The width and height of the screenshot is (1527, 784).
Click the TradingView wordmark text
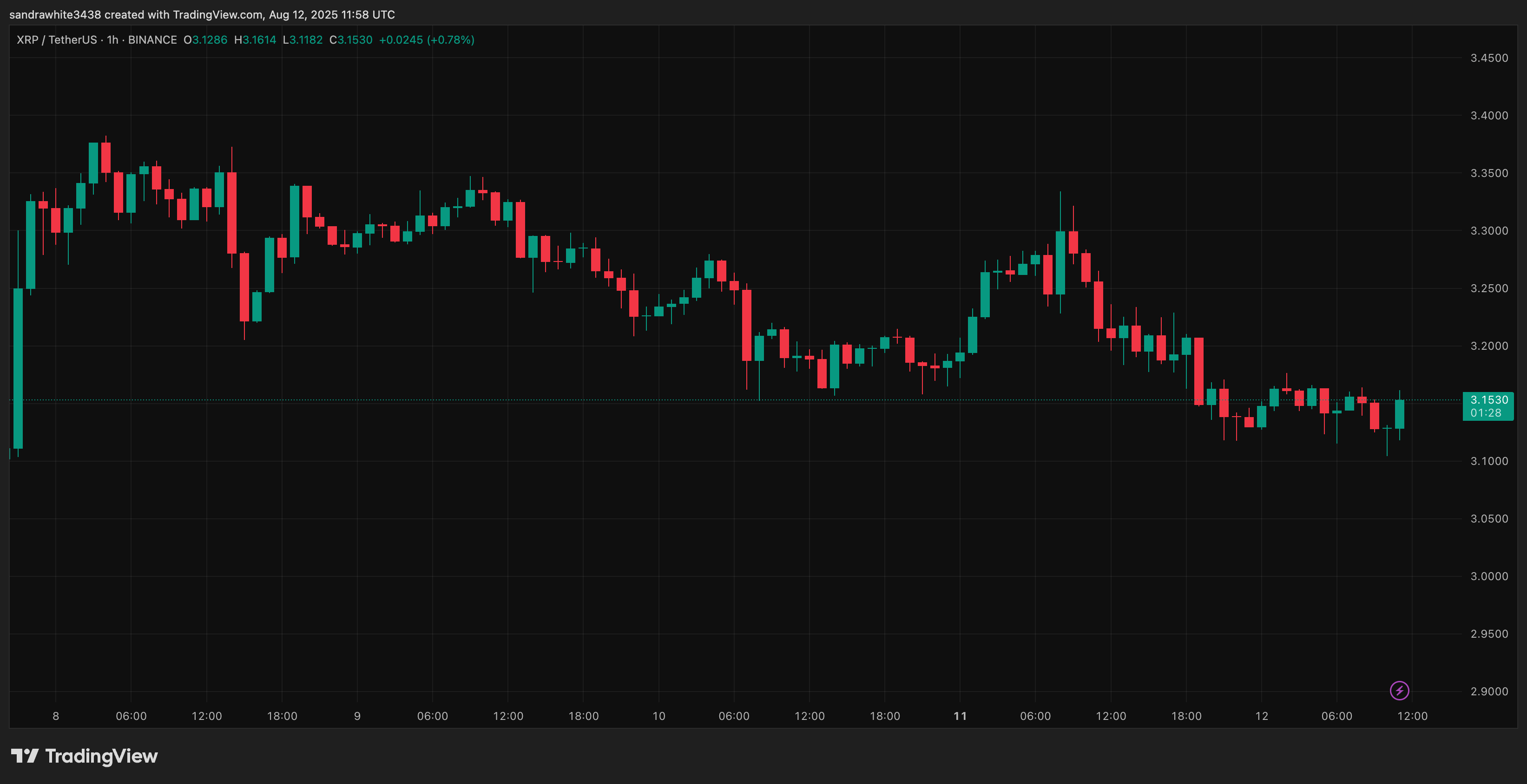point(101,756)
